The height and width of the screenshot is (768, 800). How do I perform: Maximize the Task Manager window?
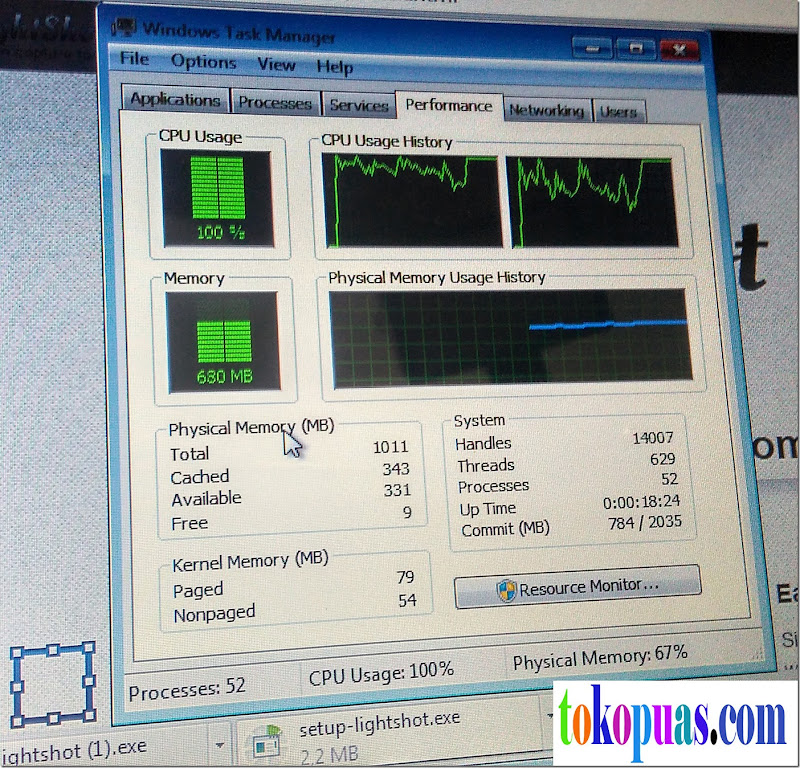[636, 49]
